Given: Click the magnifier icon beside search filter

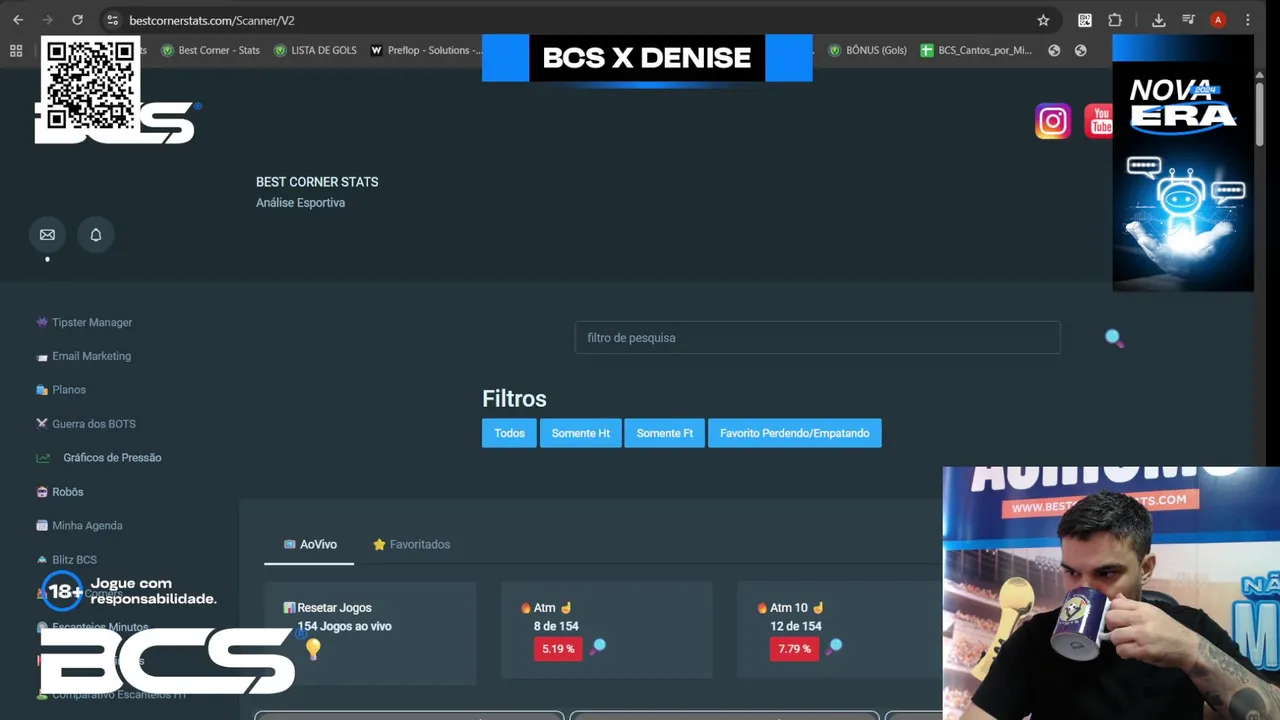Looking at the screenshot, I should [x=1113, y=338].
